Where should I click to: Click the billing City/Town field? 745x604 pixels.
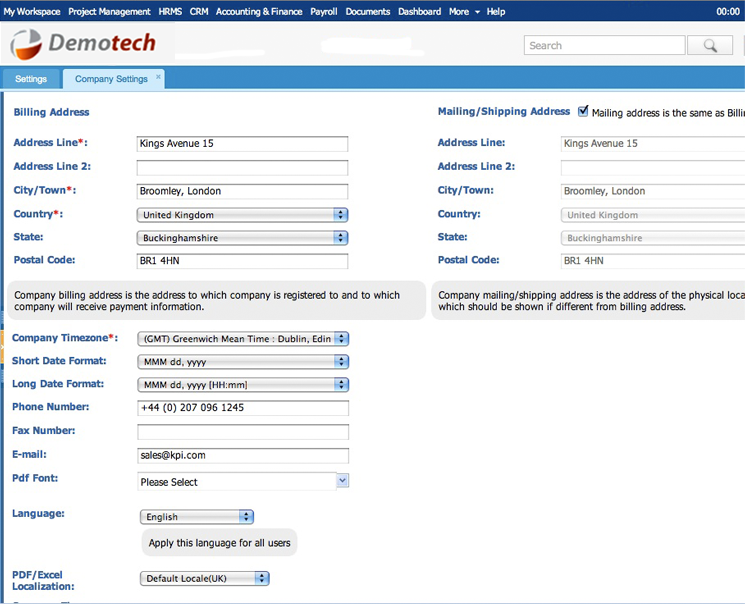242,191
